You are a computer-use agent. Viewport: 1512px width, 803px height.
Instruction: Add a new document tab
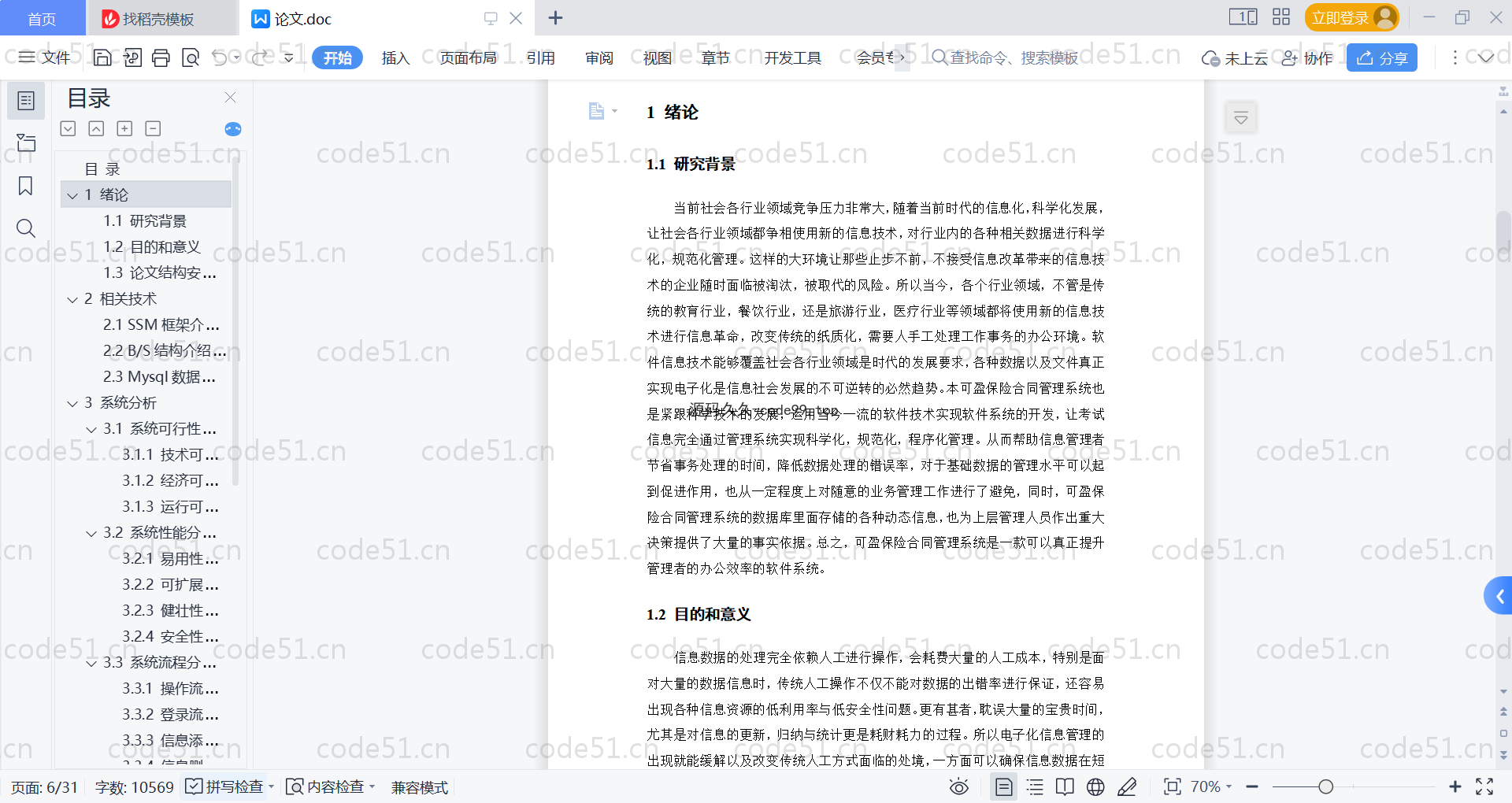coord(555,17)
